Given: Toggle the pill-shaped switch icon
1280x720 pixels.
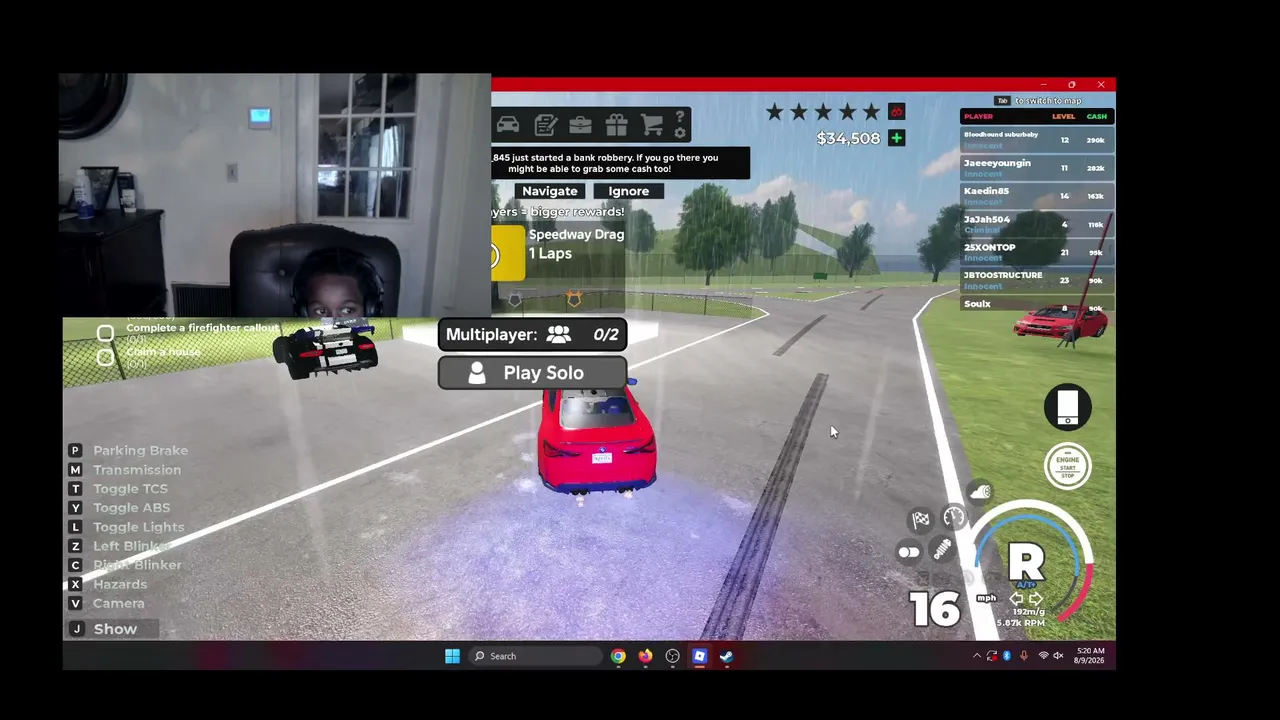Looking at the screenshot, I should [909, 552].
